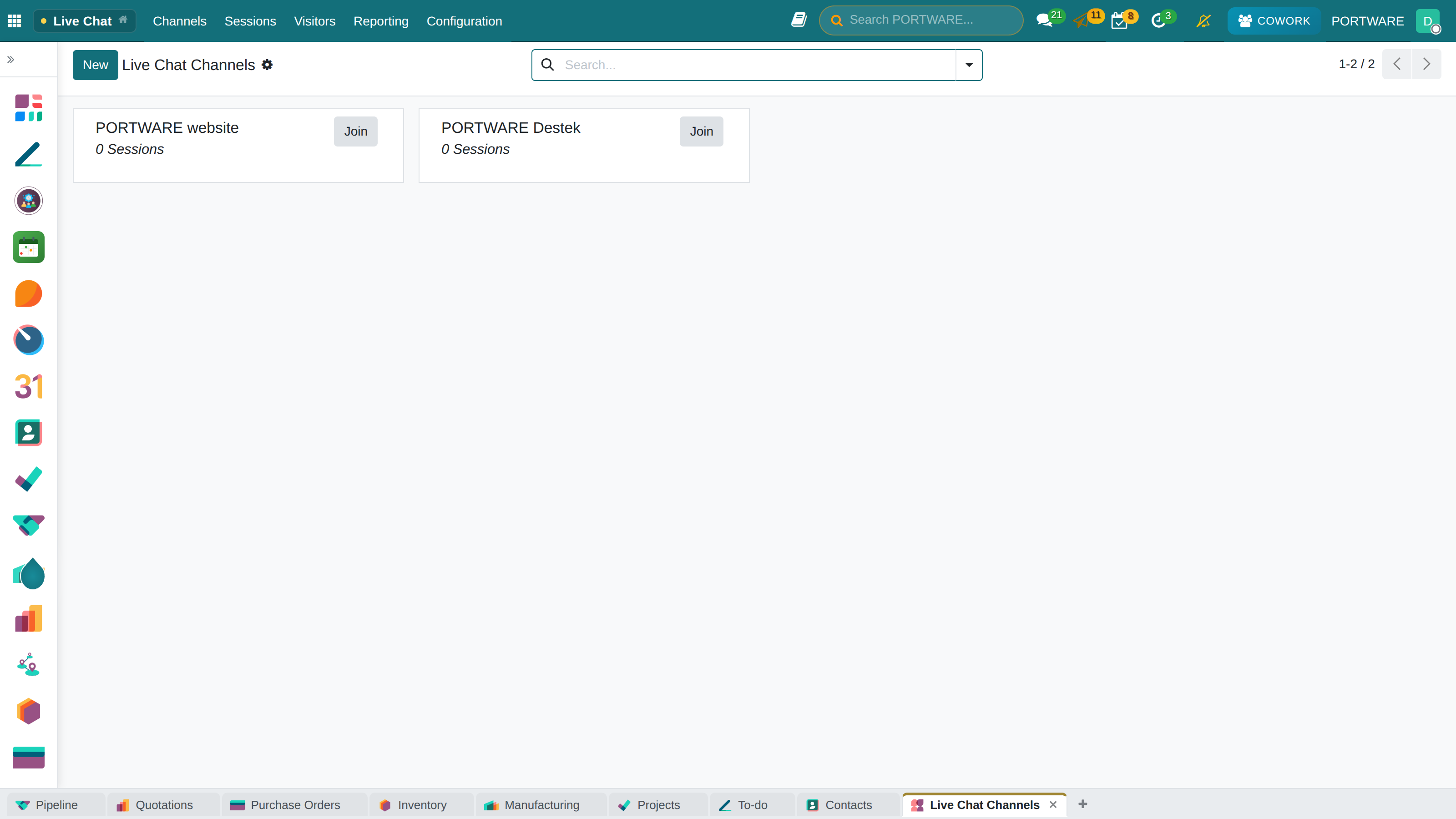Close the Live Chat Channels tab

[1053, 804]
